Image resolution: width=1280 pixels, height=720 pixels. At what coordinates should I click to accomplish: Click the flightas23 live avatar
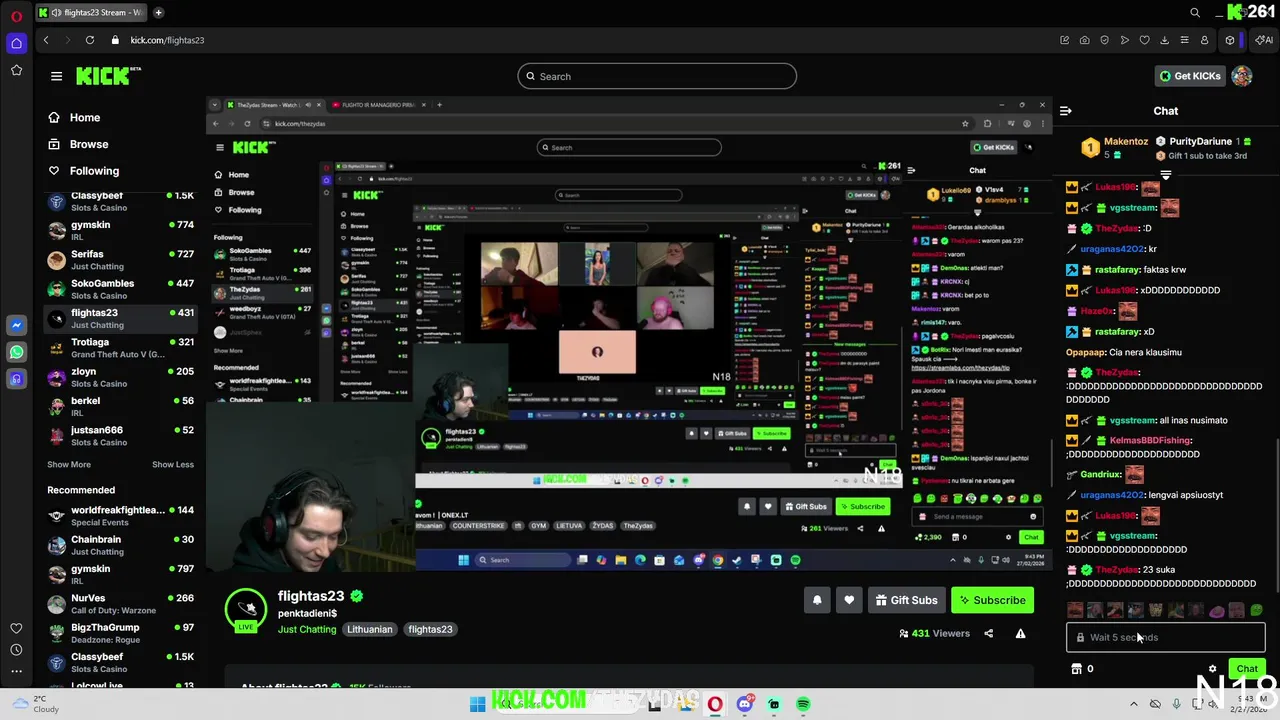coord(246,609)
